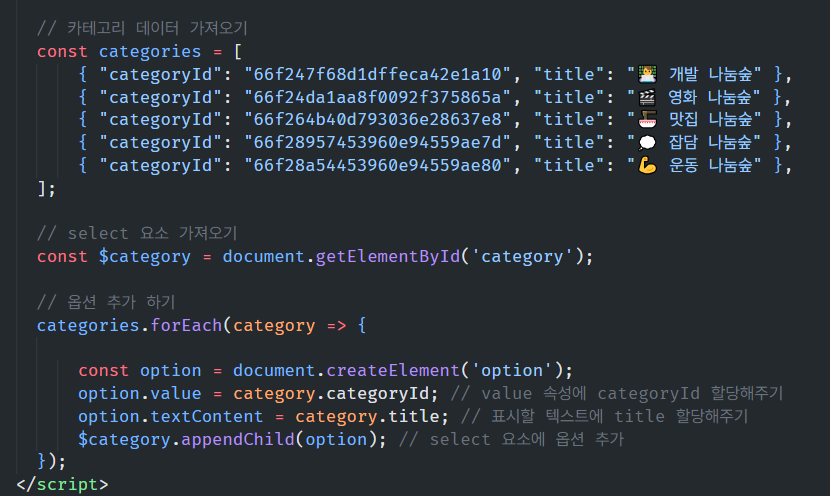Screen dimensions: 830x496
Task: Click the id string "66f28957453960e94559ae7d"
Action: point(378,142)
